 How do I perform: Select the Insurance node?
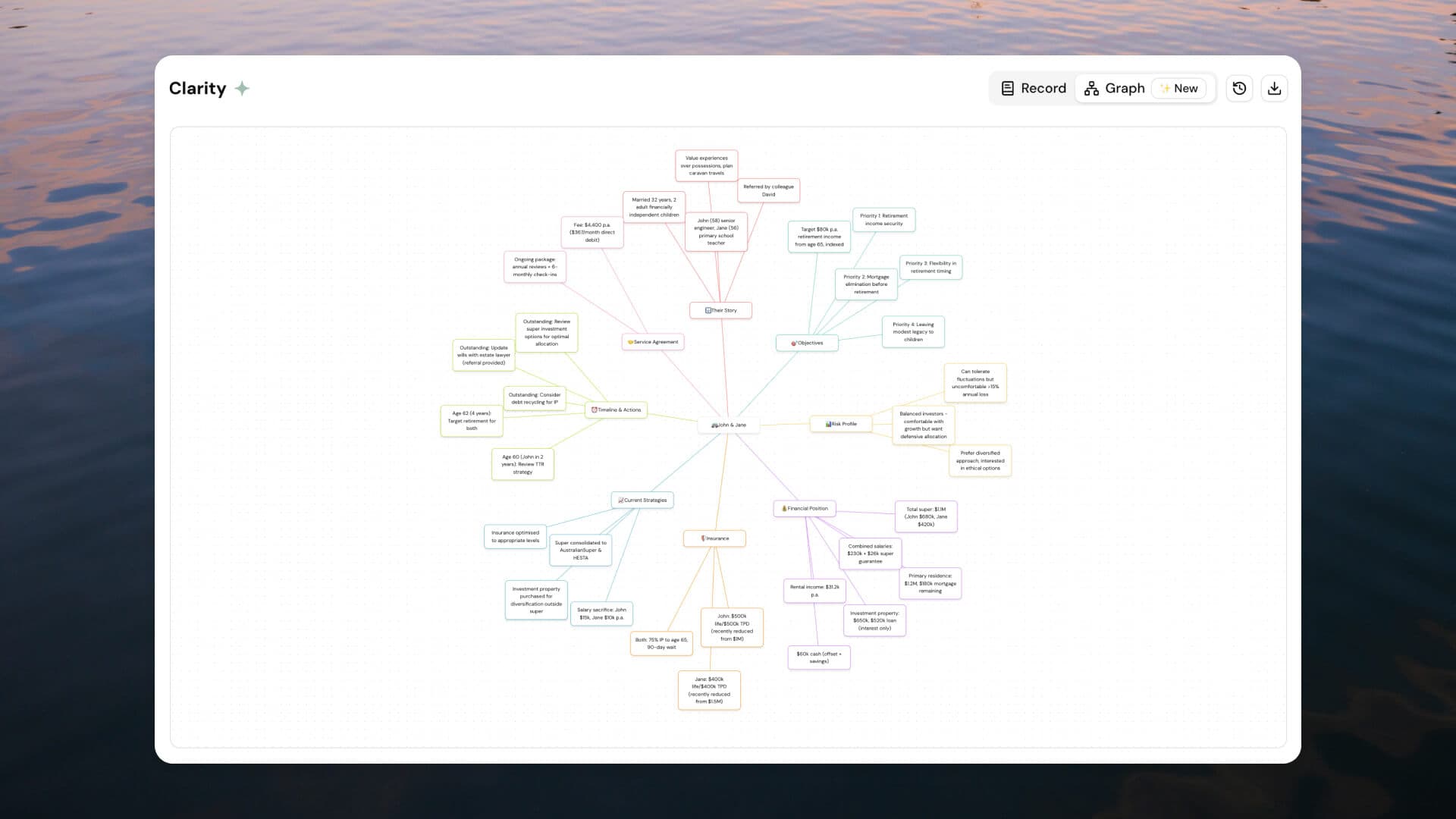[x=714, y=538]
